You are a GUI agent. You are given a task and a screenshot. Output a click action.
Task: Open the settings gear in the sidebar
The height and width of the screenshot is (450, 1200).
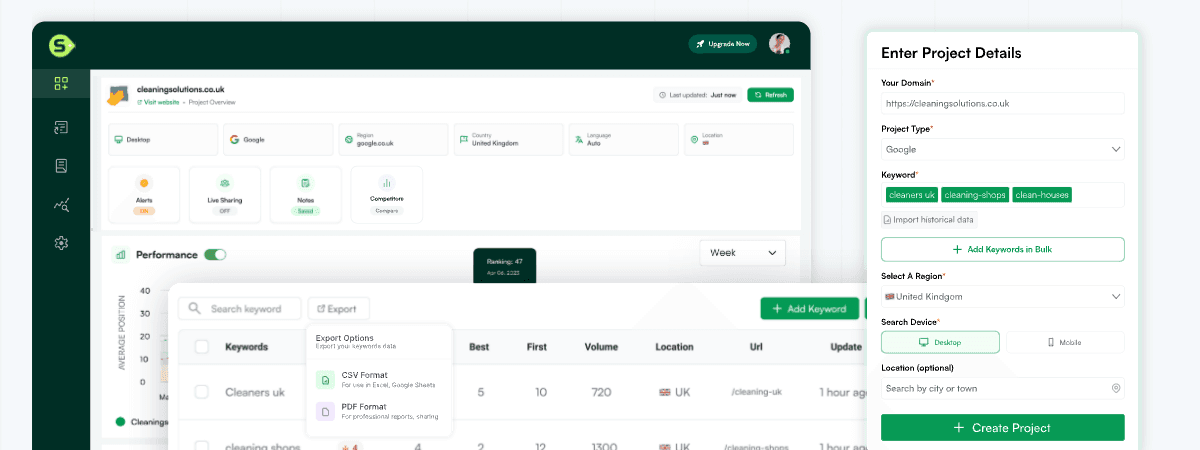tap(61, 243)
